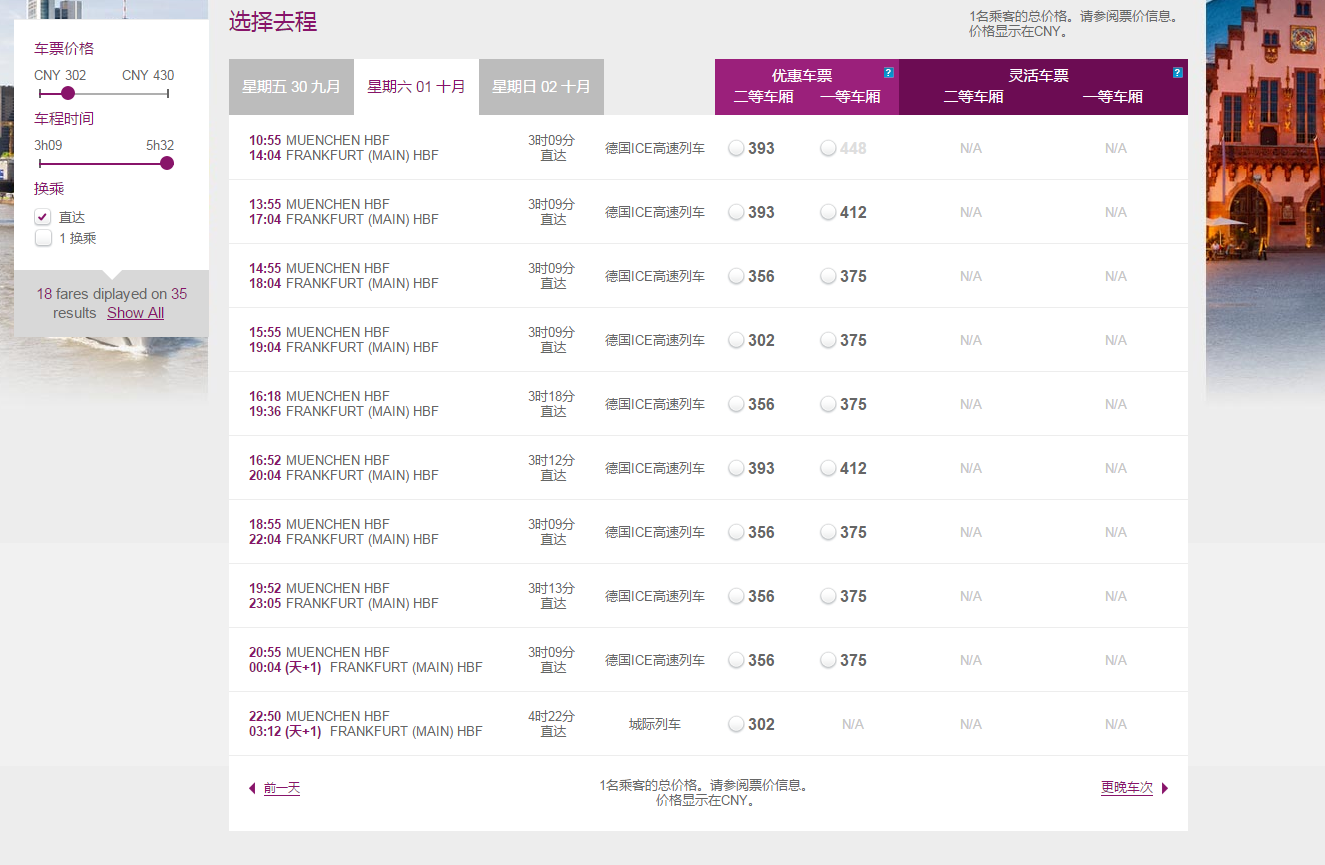This screenshot has height=865, width=1325.
Task: Go to 前一天 previous day
Action: [282, 788]
